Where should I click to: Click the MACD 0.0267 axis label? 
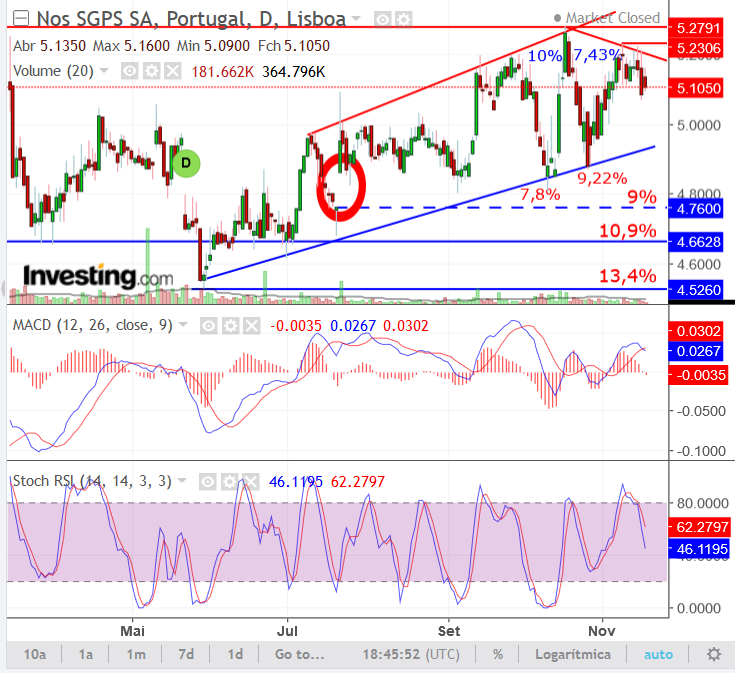pos(698,351)
